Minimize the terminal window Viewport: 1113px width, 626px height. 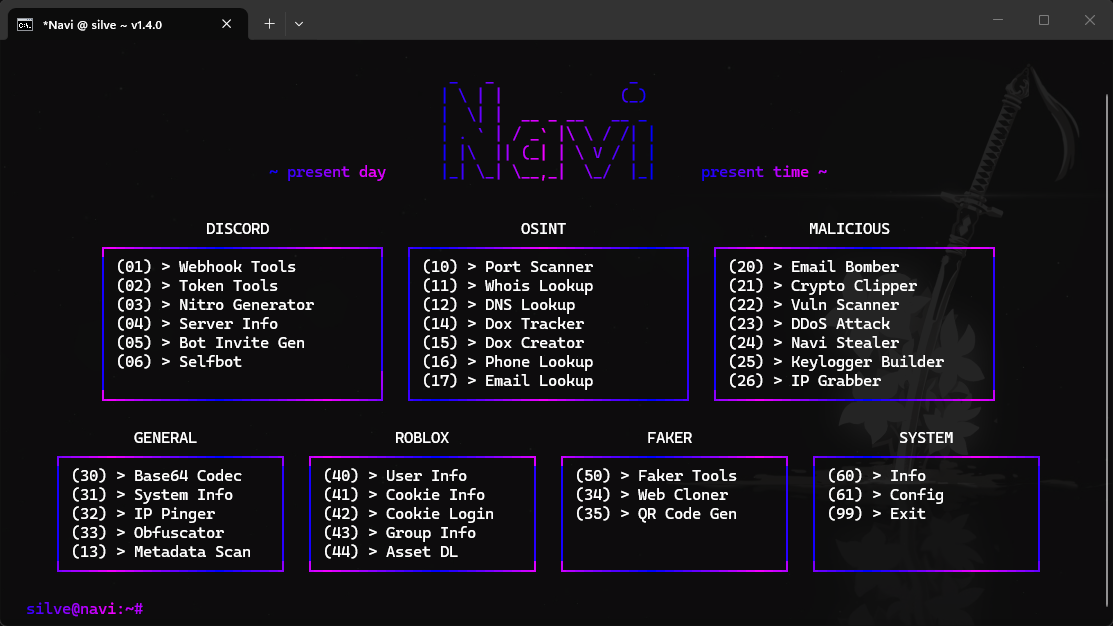point(998,20)
